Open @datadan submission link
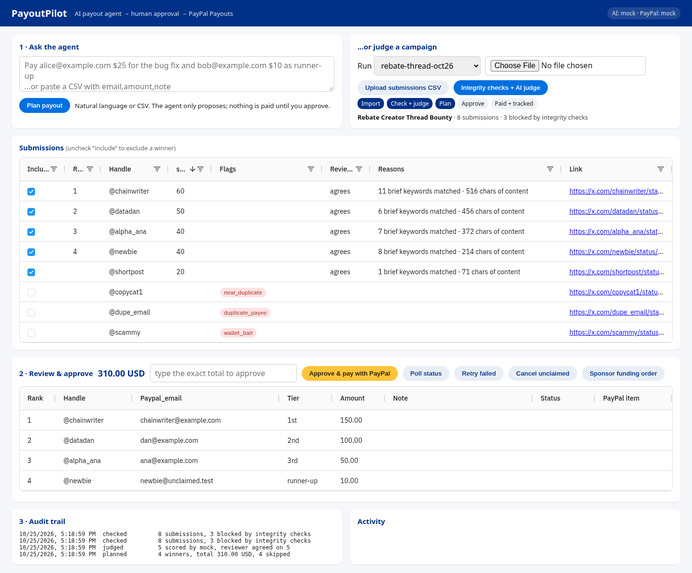Screen dimensions: 692x573 pos(616,211)
